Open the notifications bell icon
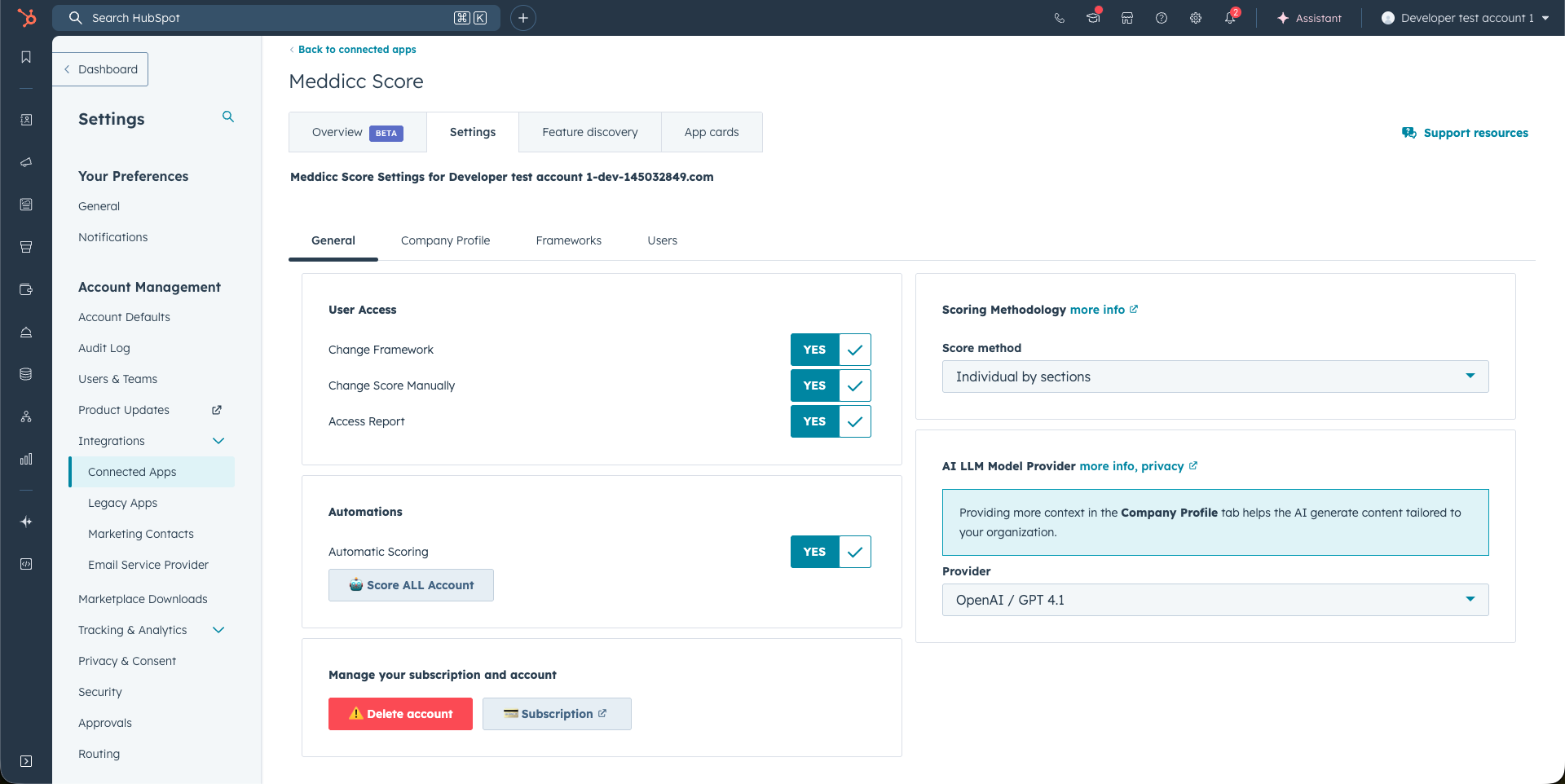 [x=1229, y=18]
